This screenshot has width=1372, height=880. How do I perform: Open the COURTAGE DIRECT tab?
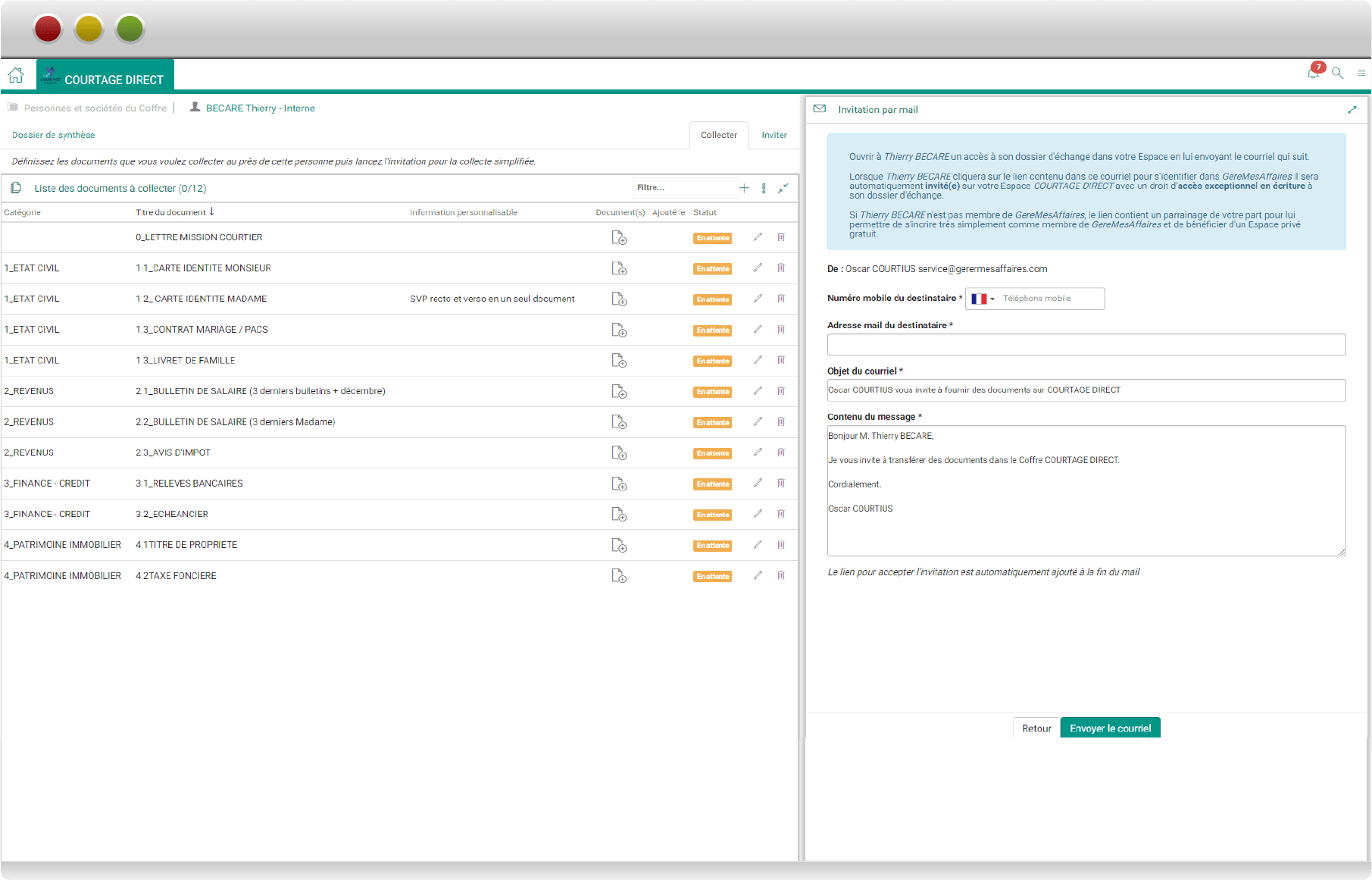[x=105, y=76]
